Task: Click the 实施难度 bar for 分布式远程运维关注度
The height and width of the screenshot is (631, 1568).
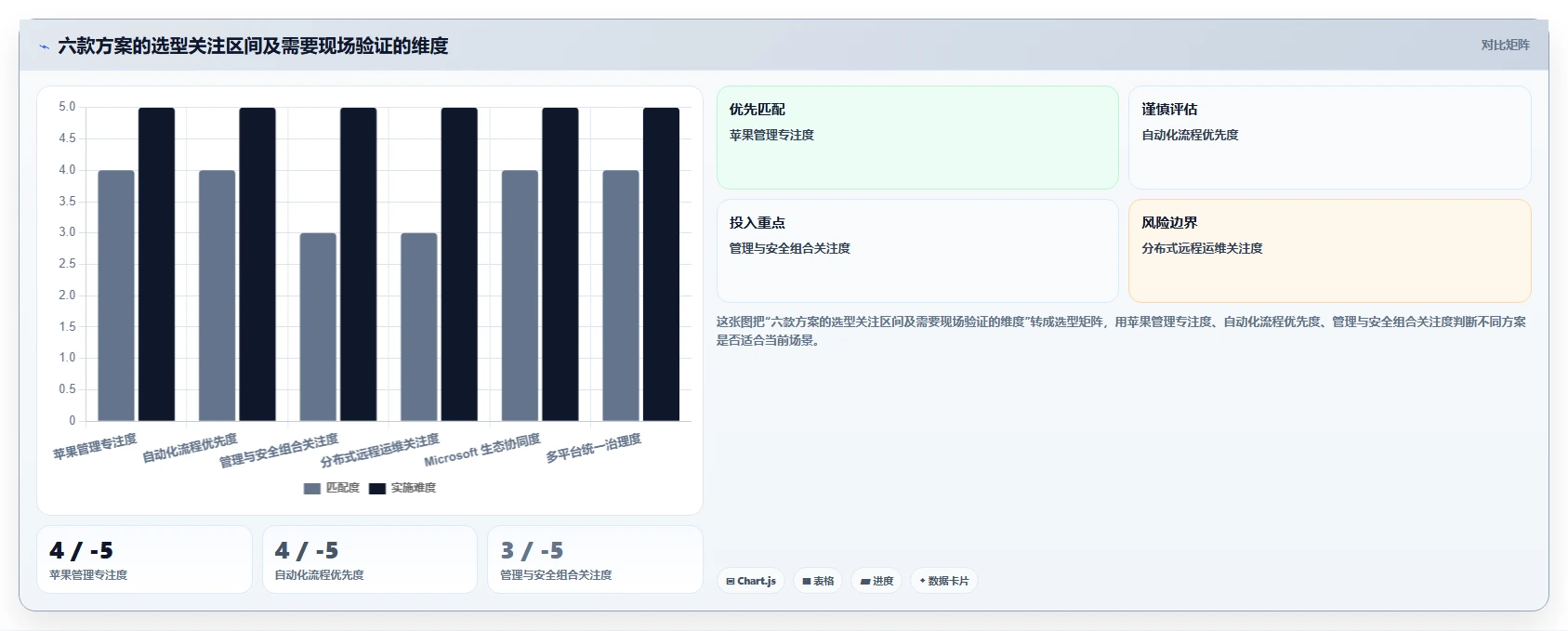Action: 459,264
